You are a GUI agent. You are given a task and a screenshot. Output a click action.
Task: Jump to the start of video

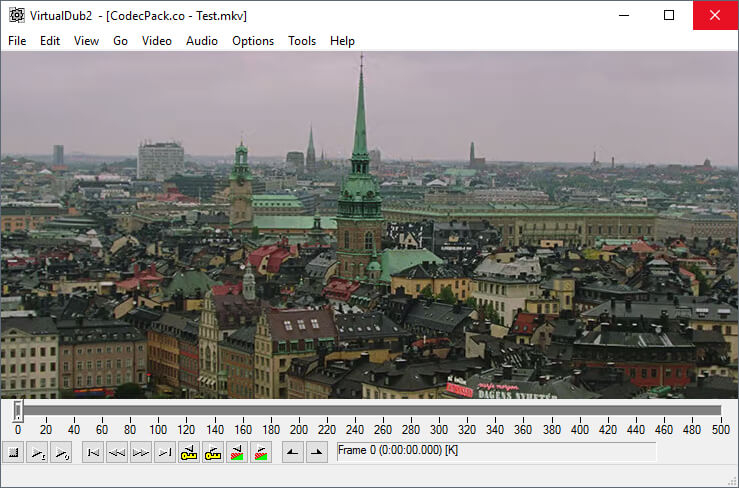click(93, 453)
